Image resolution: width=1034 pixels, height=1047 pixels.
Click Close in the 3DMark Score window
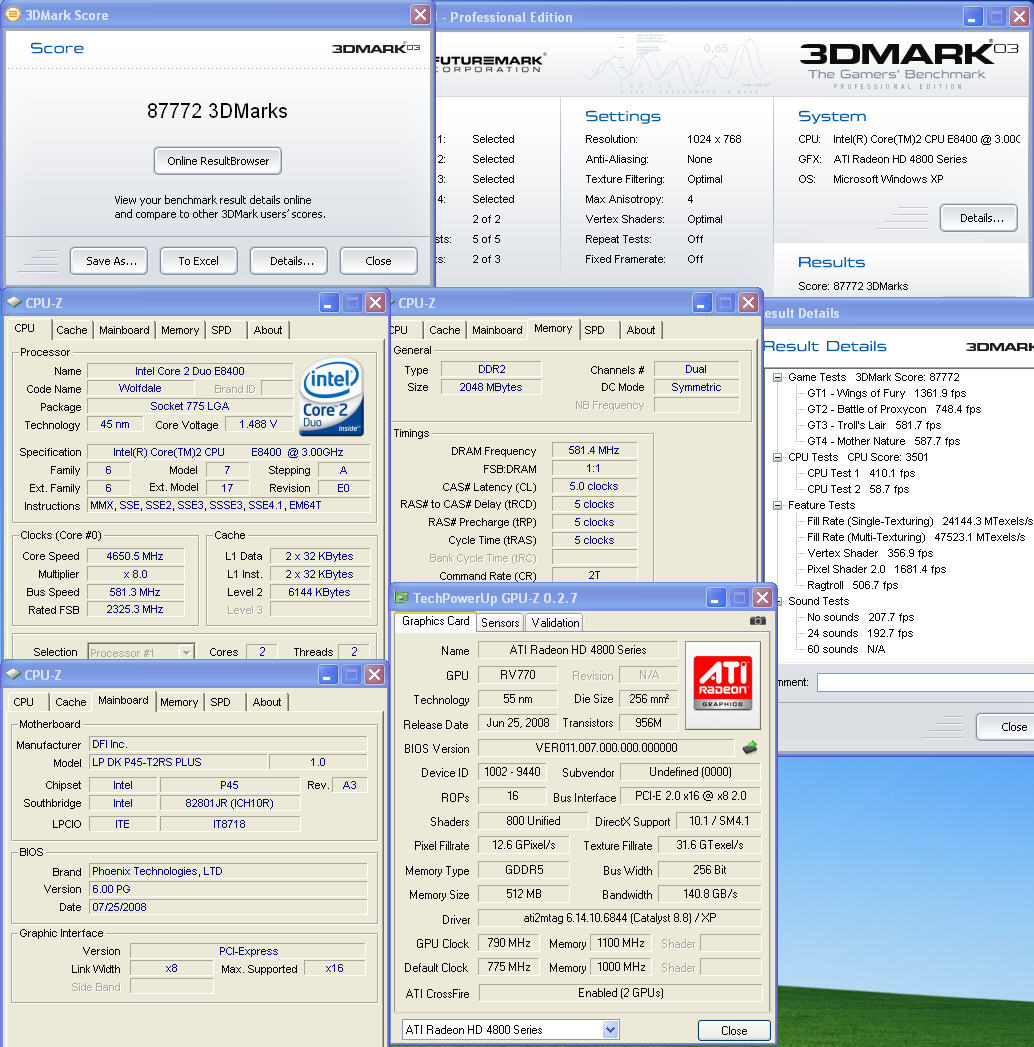(x=378, y=261)
